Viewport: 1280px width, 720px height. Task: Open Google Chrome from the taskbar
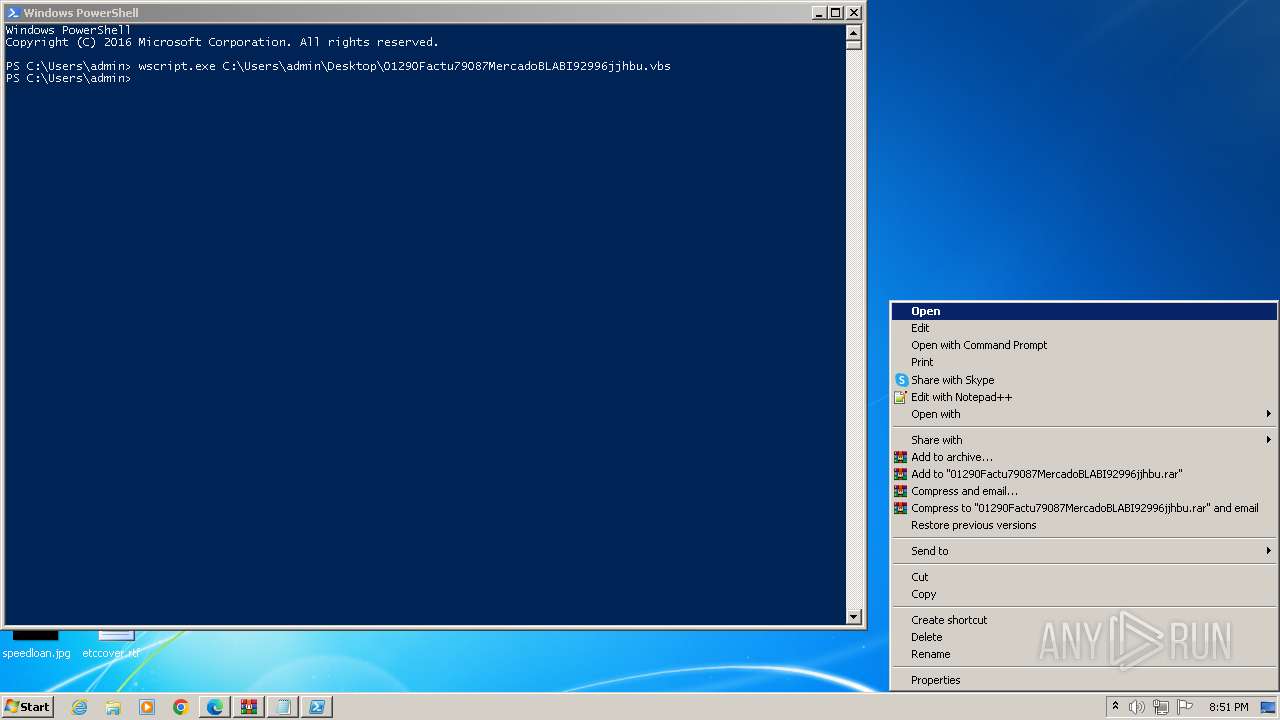[181, 707]
